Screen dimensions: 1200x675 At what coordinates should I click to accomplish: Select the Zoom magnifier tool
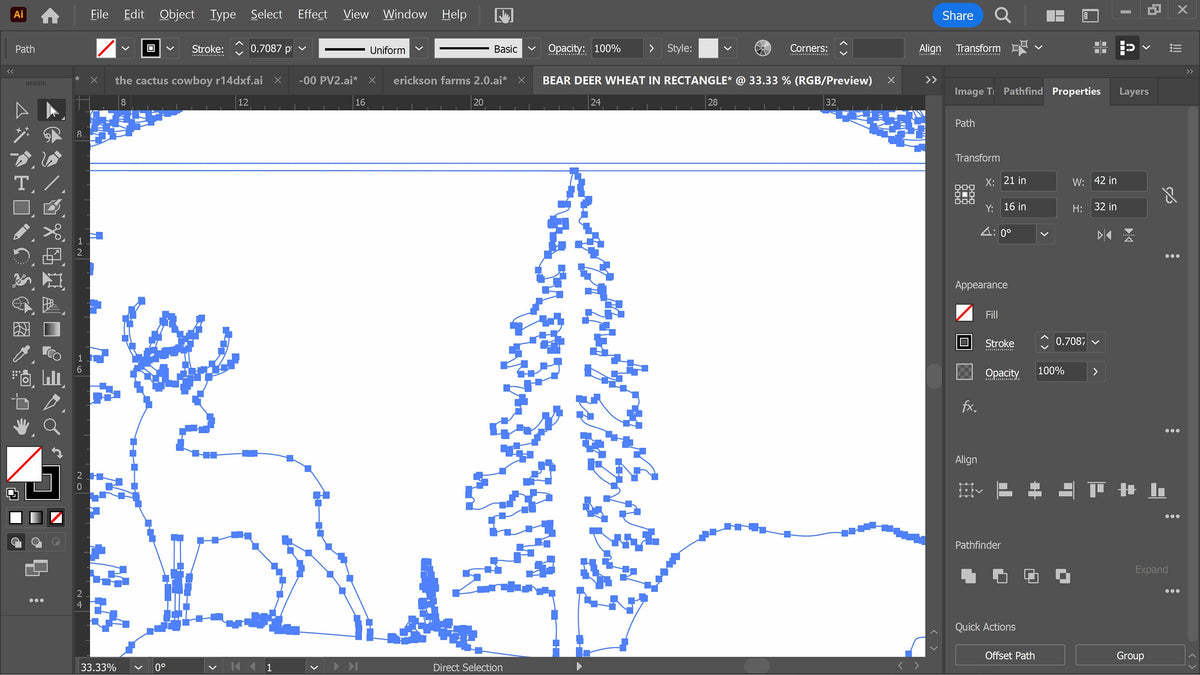click(x=52, y=427)
